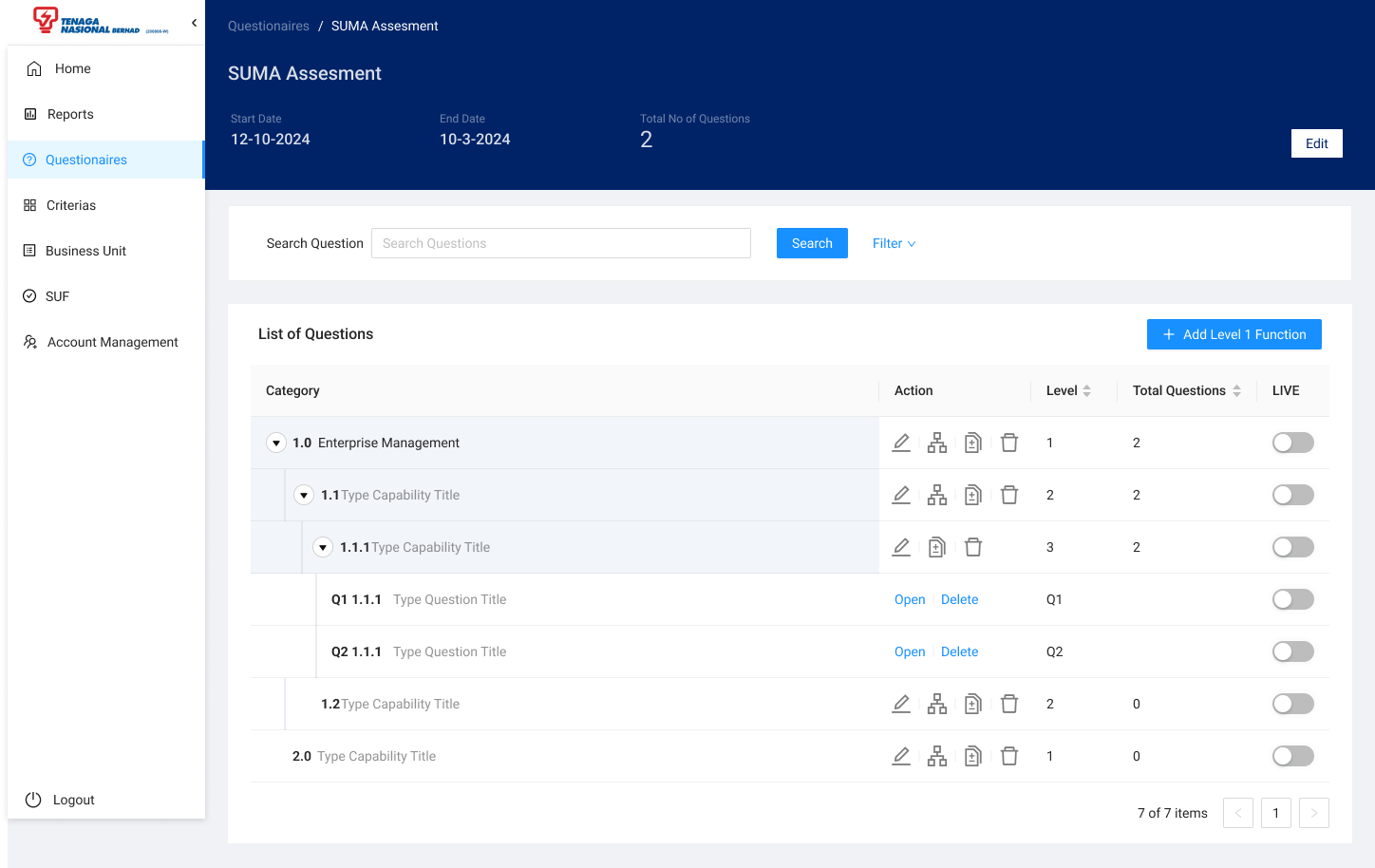Go to the next page of results
This screenshot has width=1375, height=868.
point(1314,813)
